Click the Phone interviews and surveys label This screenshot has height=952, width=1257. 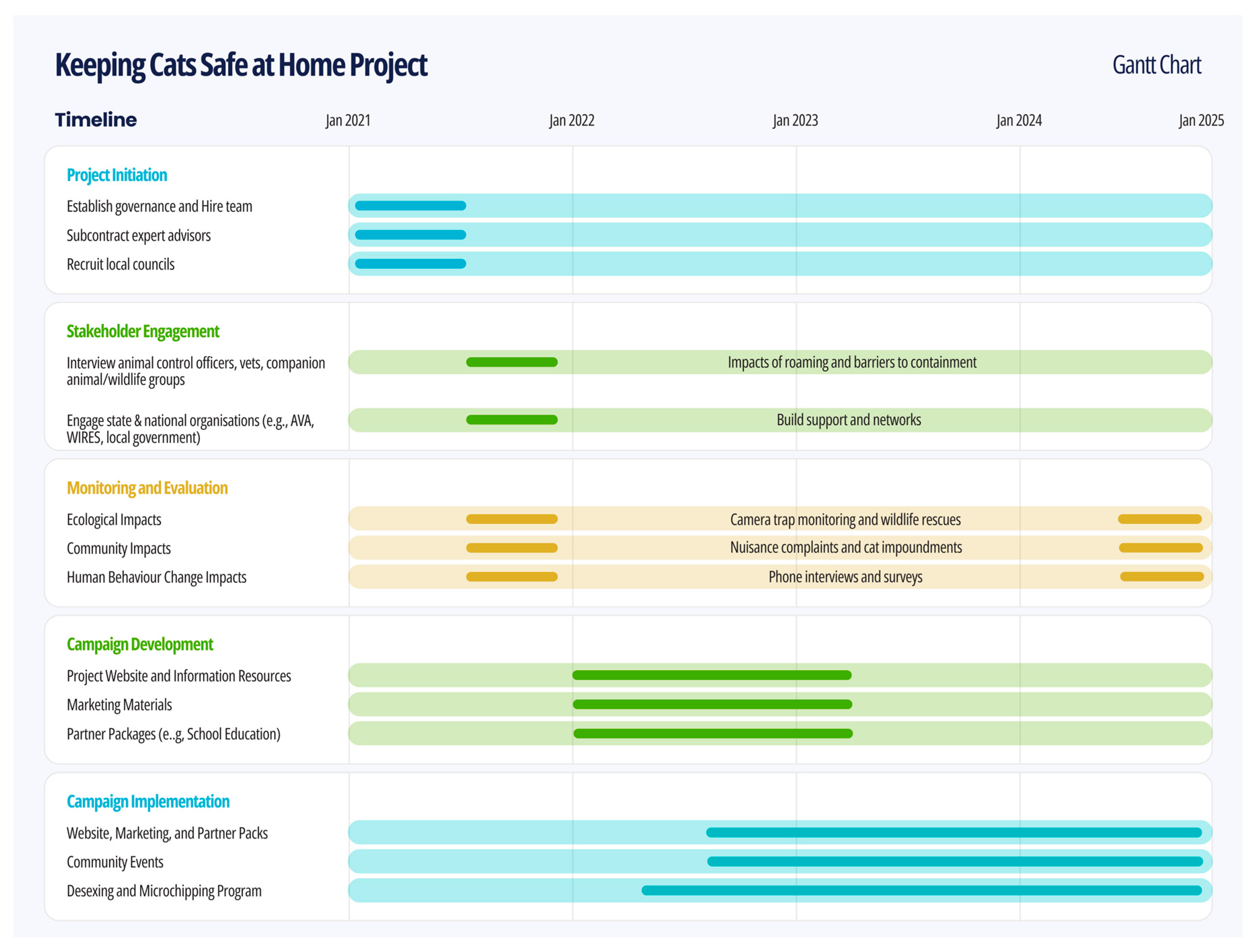[x=845, y=577]
